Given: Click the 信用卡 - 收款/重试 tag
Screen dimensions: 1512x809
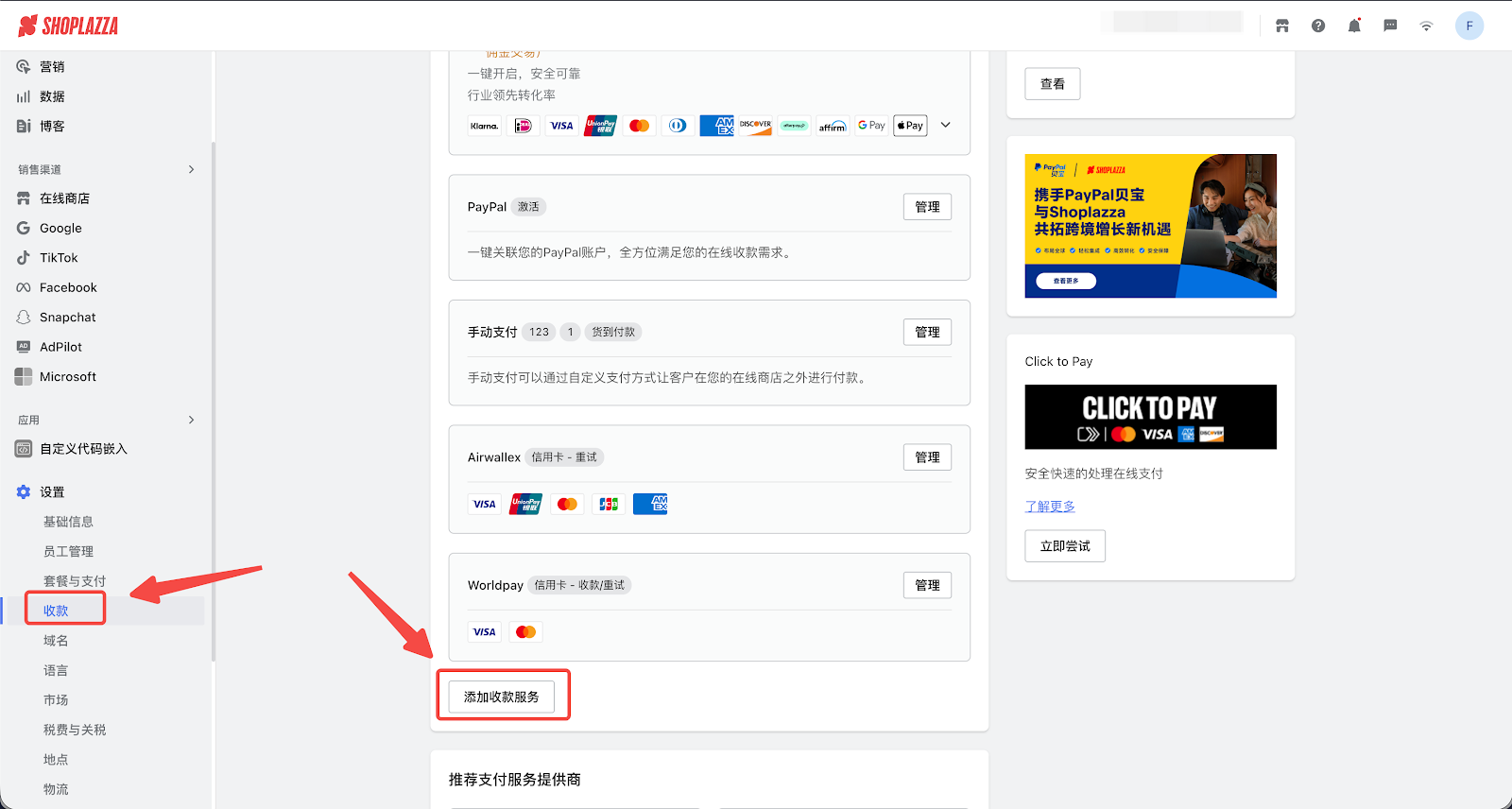Looking at the screenshot, I should click(x=579, y=585).
